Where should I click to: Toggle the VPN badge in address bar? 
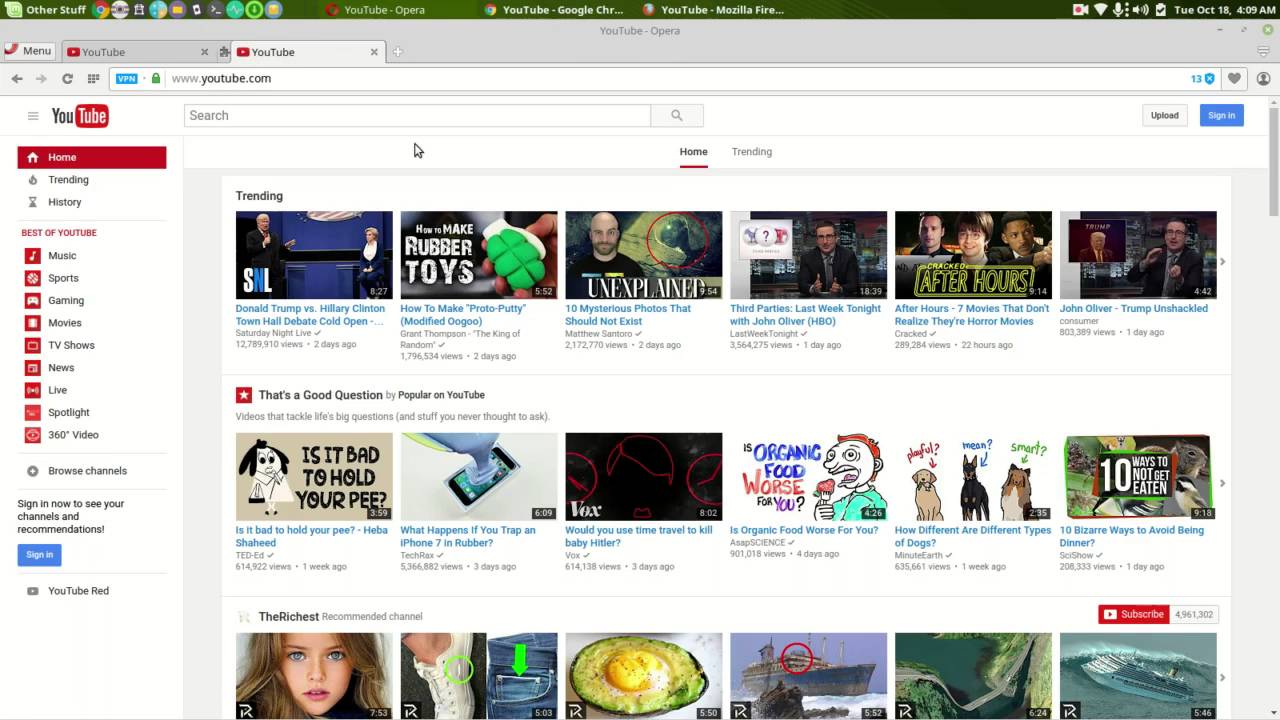[x=126, y=78]
